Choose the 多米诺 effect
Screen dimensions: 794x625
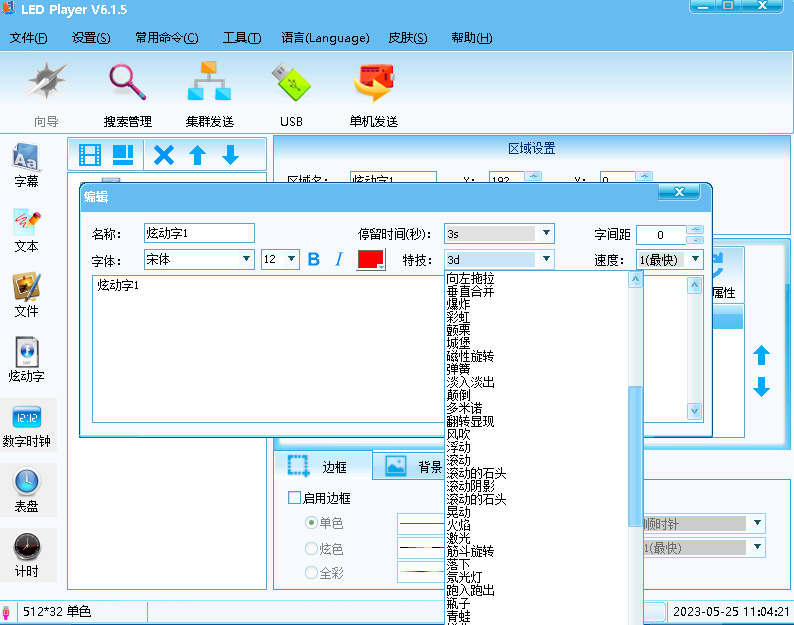[464, 408]
